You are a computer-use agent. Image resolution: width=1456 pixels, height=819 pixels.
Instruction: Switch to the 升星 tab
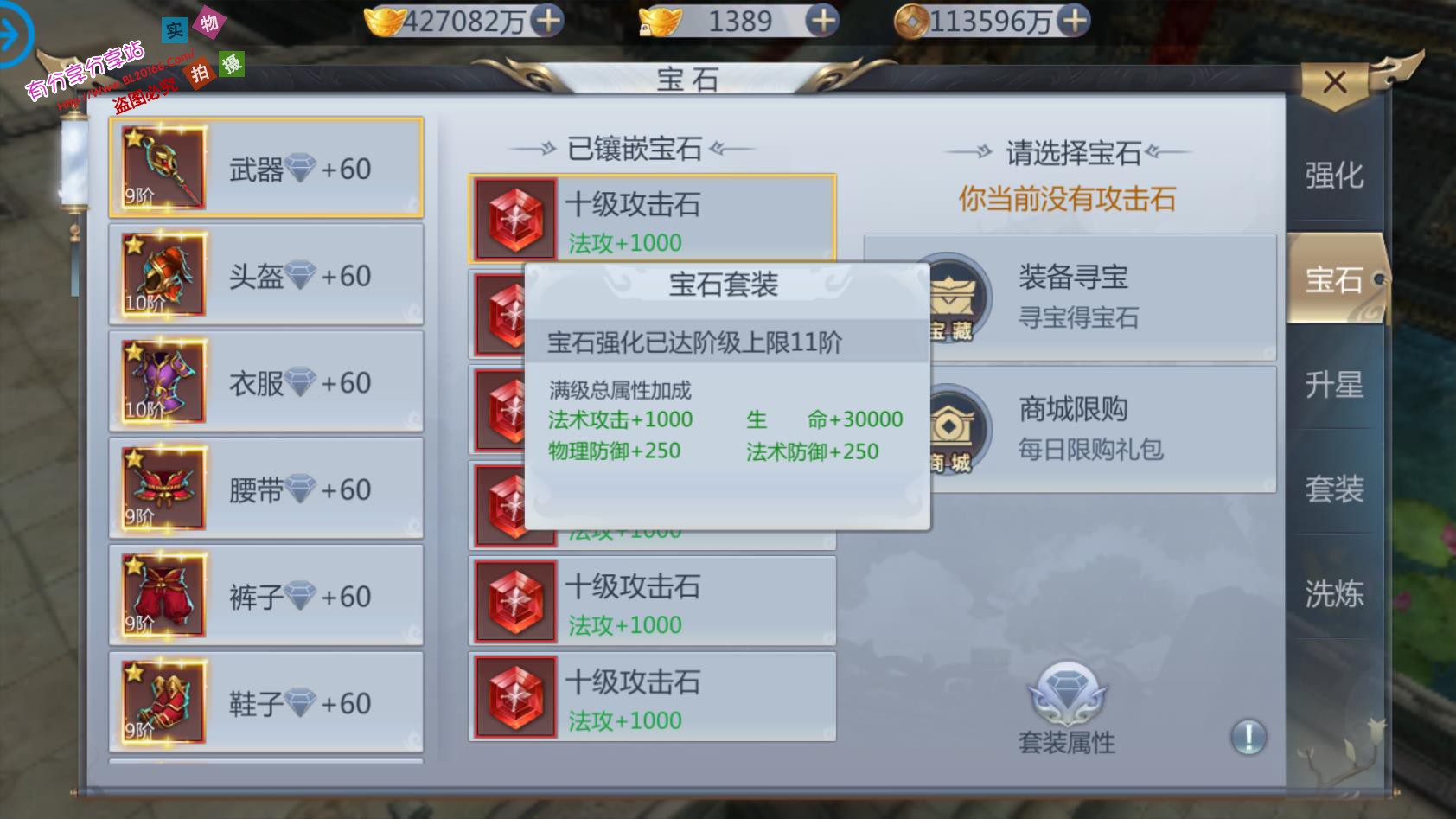pos(1334,385)
